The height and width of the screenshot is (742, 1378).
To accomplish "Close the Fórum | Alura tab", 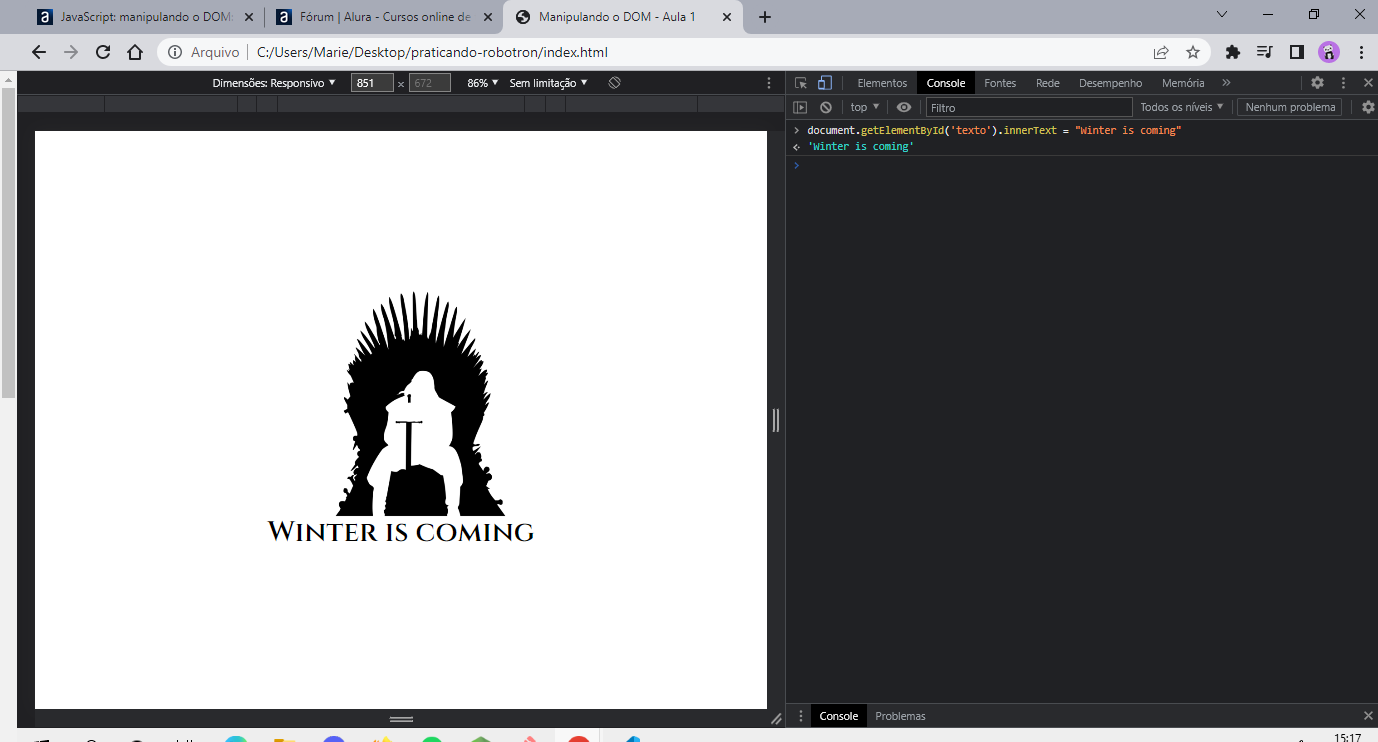I will click(486, 17).
